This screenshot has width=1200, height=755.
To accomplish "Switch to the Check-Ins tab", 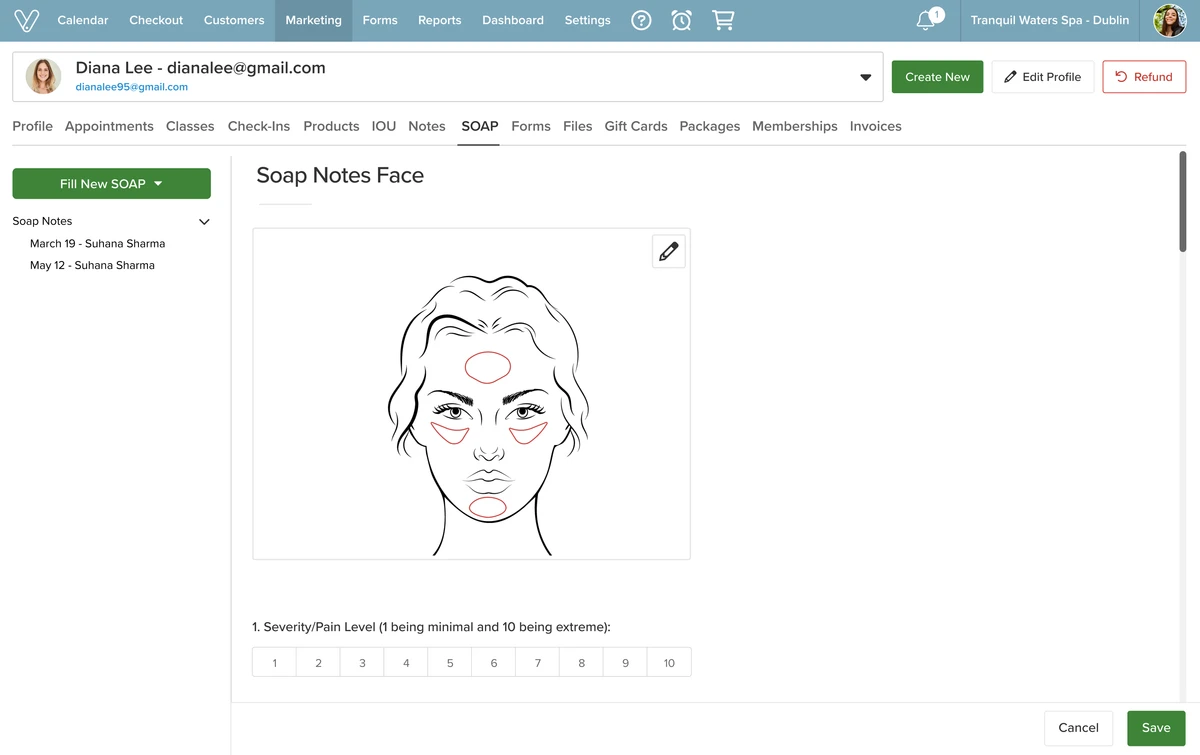I will pyautogui.click(x=259, y=126).
